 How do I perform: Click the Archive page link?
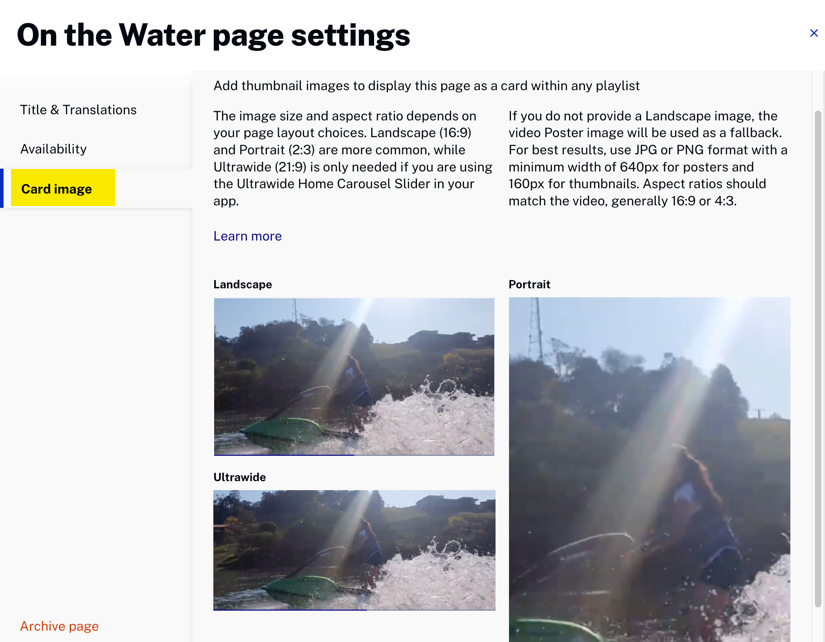pos(59,626)
